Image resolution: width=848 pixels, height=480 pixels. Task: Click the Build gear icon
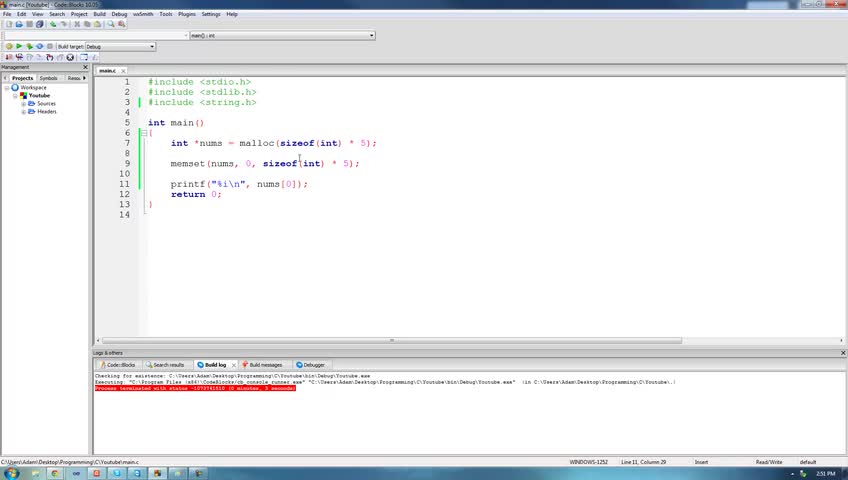[9, 46]
